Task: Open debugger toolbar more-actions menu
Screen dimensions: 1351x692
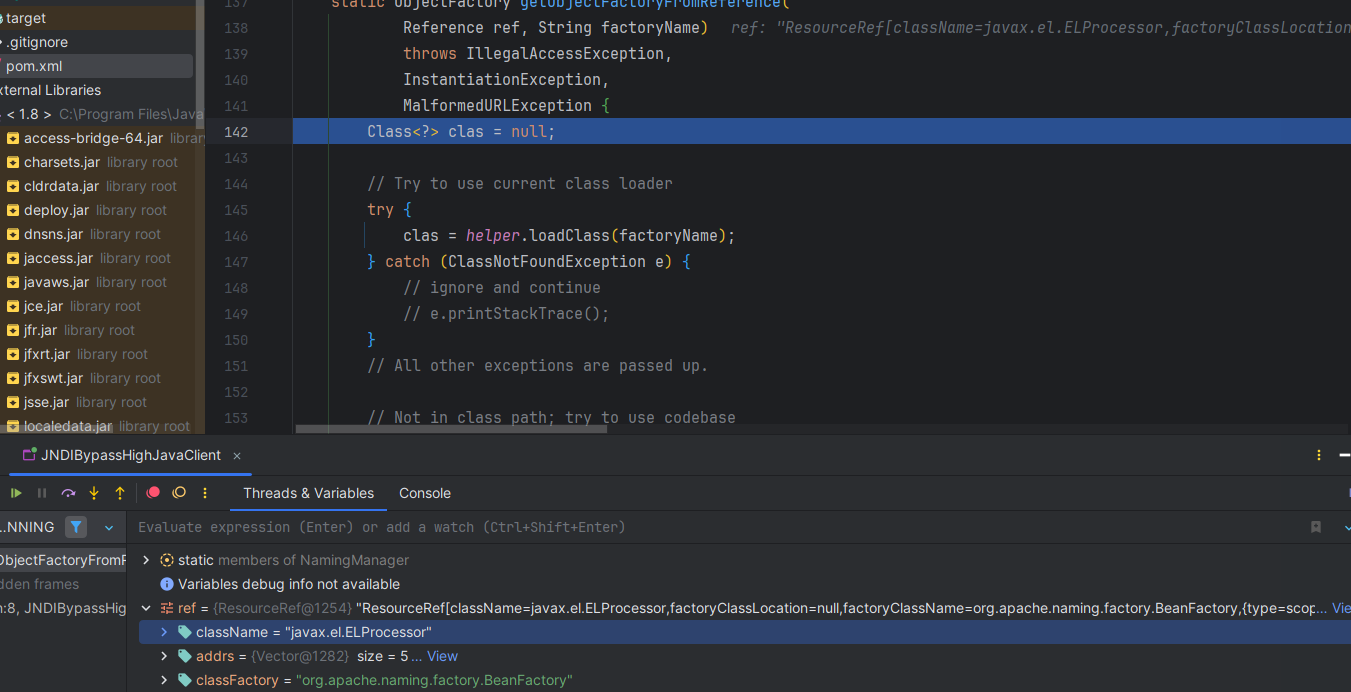Action: tap(205, 493)
